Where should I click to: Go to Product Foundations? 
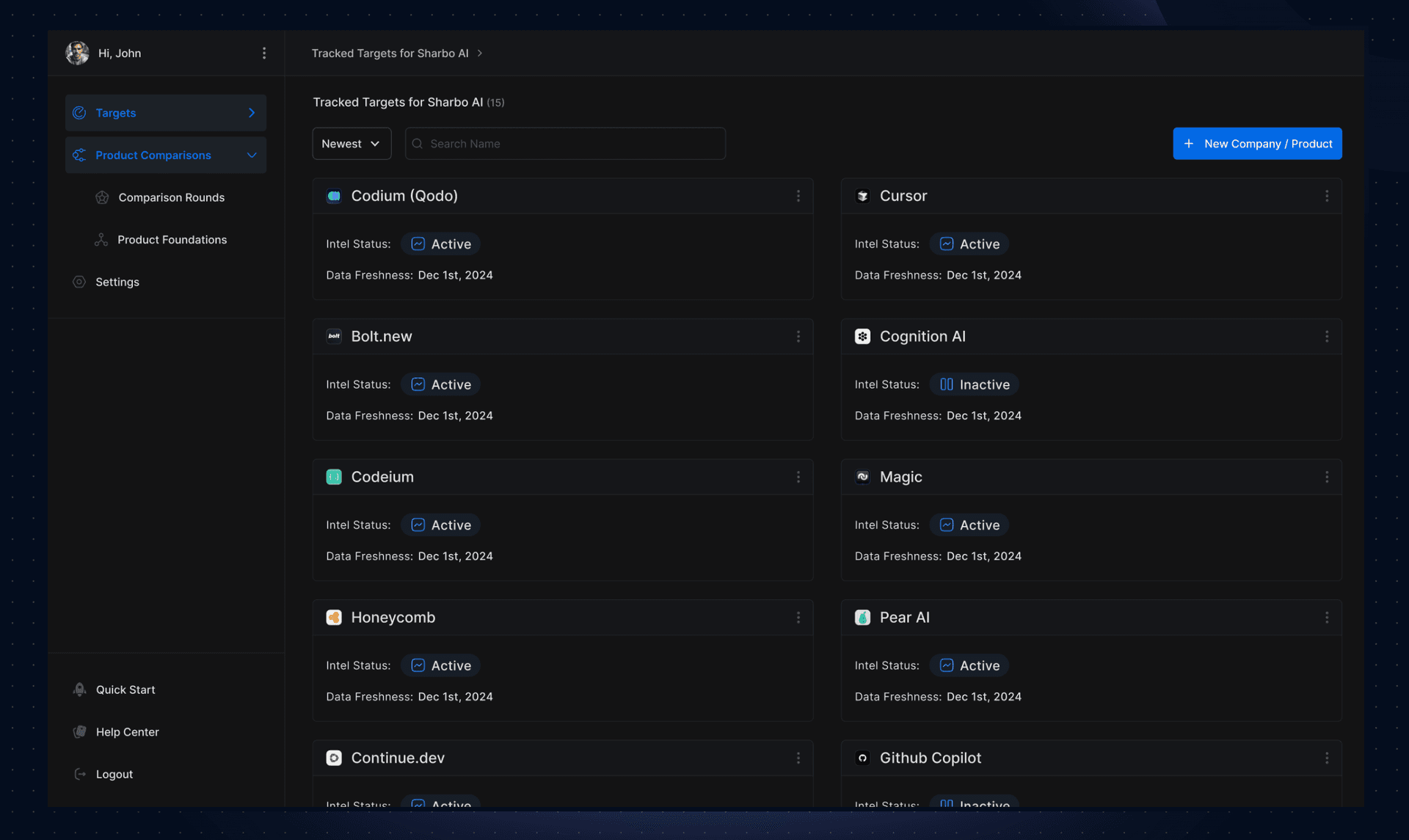pyautogui.click(x=172, y=240)
